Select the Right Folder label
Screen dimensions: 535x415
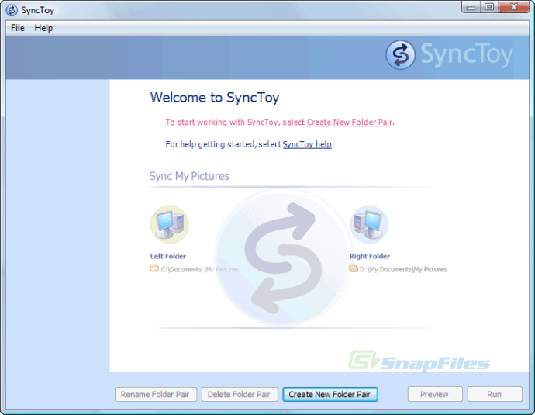(370, 256)
